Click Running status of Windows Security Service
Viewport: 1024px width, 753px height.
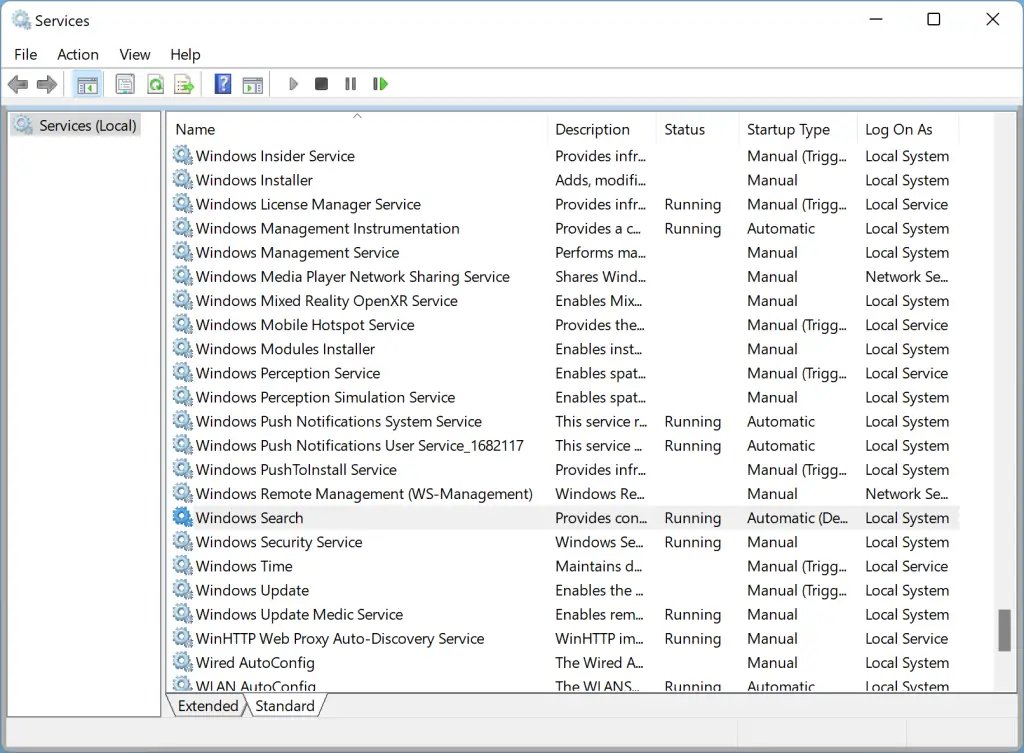pos(692,542)
